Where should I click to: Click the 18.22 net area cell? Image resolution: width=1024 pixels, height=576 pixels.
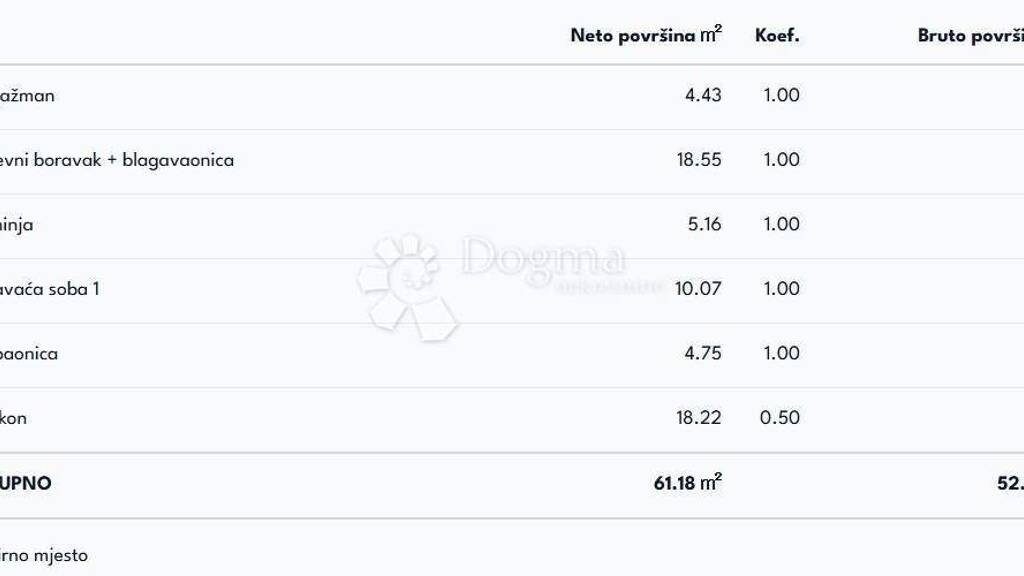(699, 418)
